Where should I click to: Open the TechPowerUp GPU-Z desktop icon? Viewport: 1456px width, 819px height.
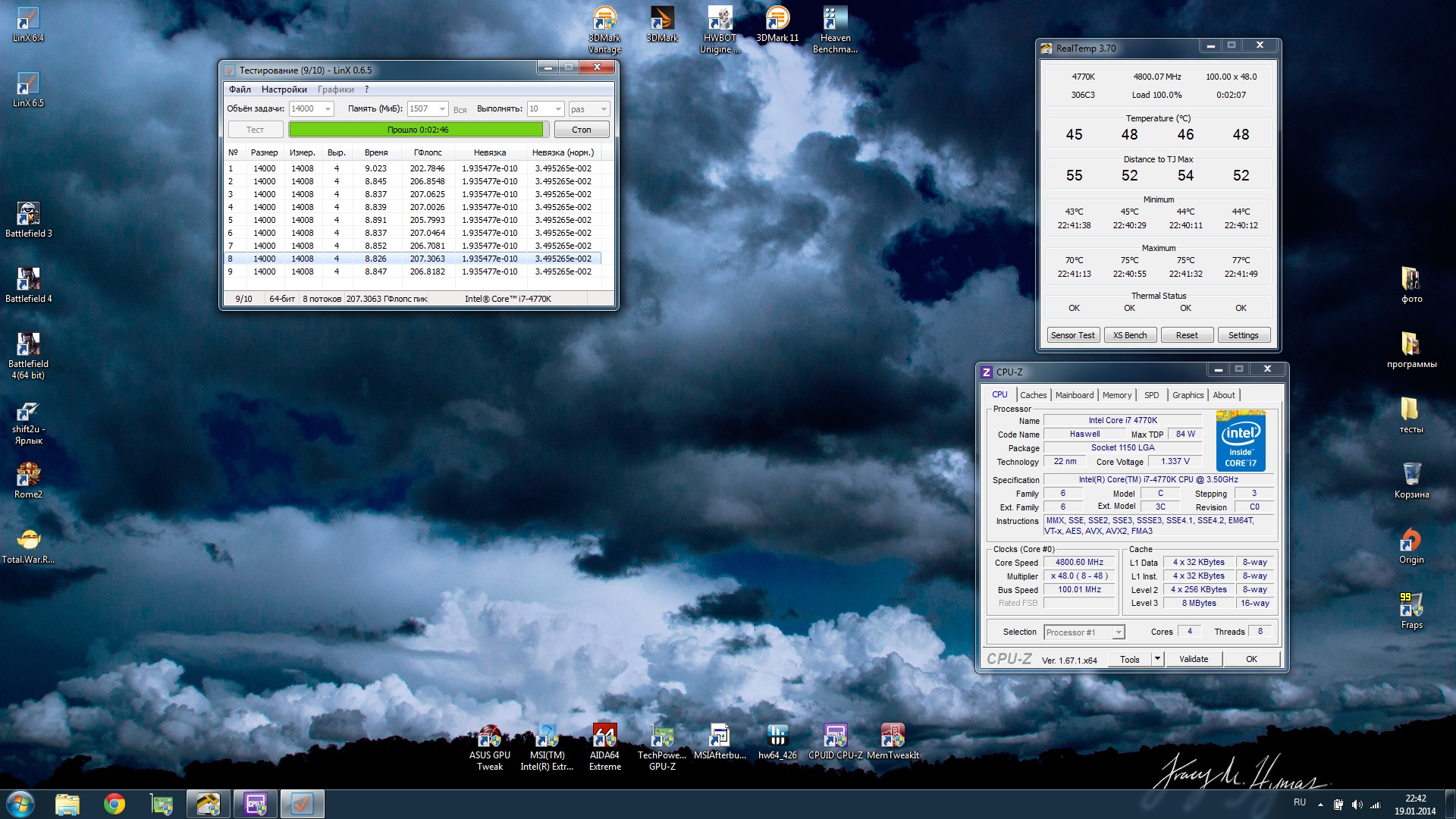(661, 736)
